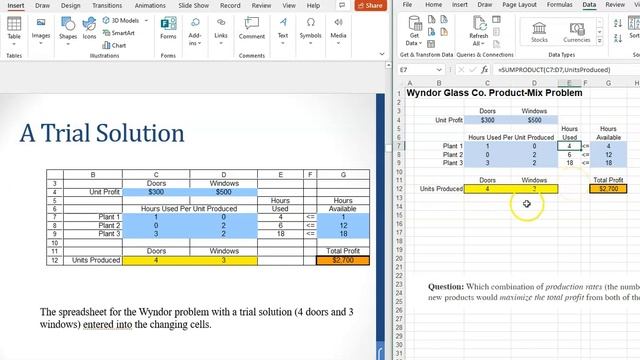640x360 pixels.
Task: Select the blue $300 unit profit cell in Excel
Action: pyautogui.click(x=487, y=120)
